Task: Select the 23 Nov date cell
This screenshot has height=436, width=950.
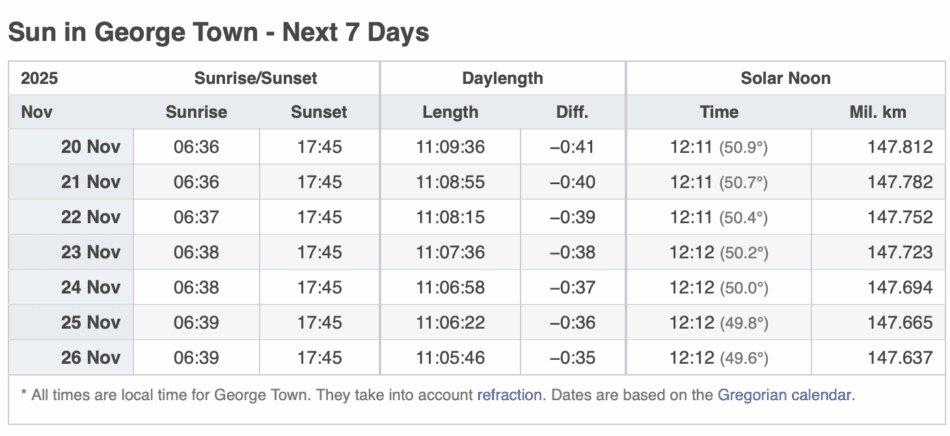Action: coord(90,252)
